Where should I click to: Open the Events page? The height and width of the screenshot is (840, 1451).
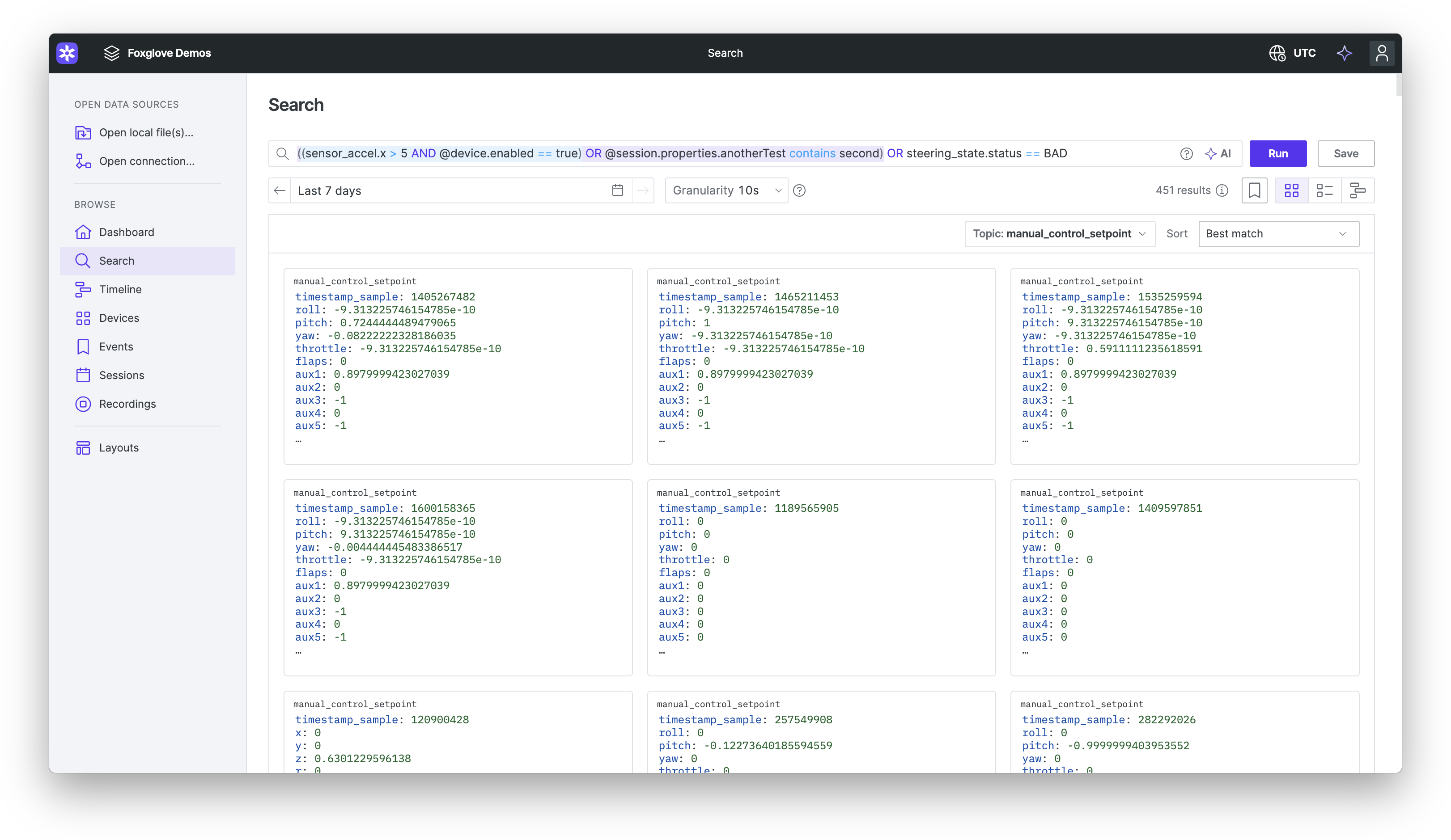tap(148, 346)
